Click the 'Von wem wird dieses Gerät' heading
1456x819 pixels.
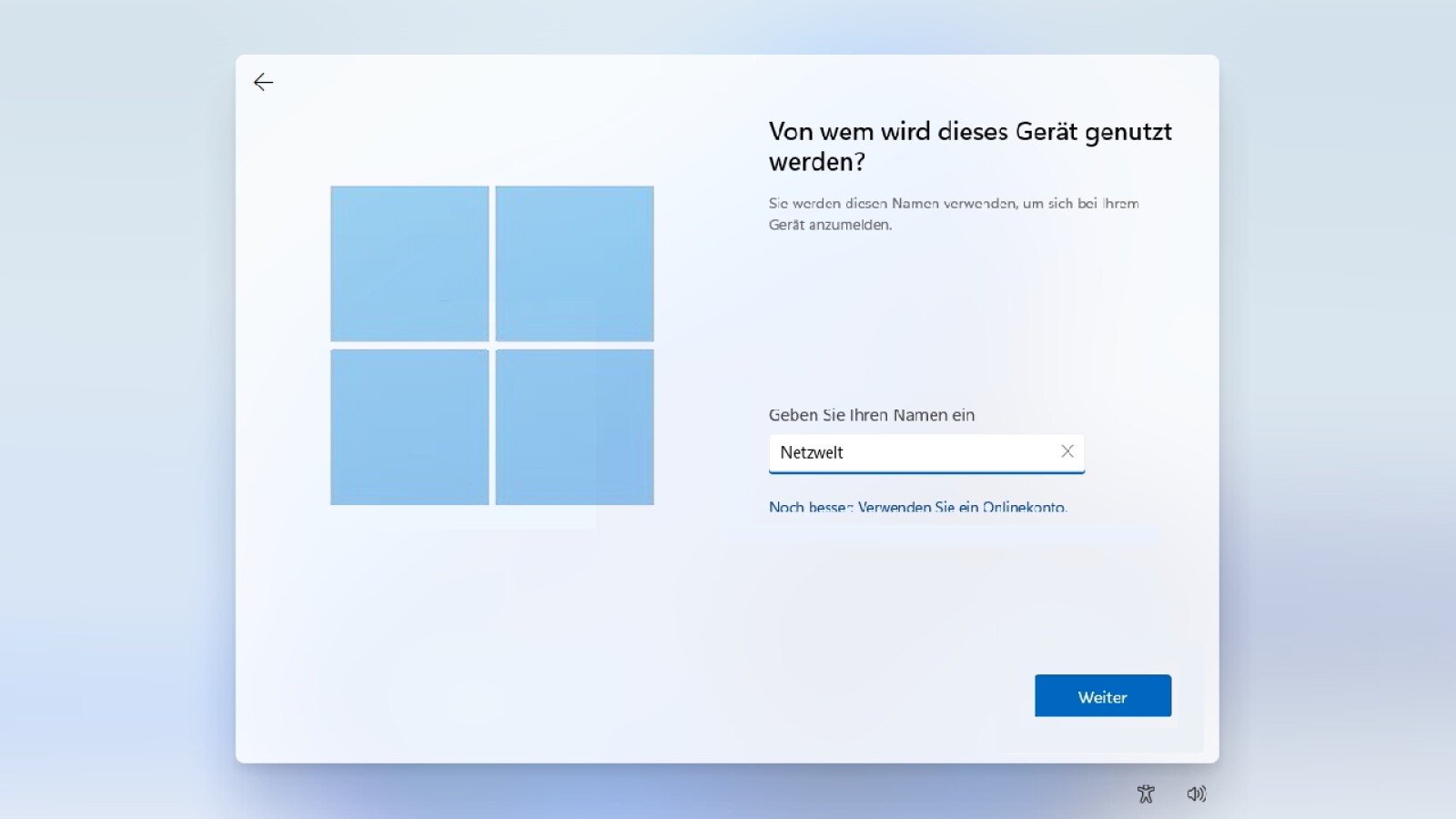[969, 132]
